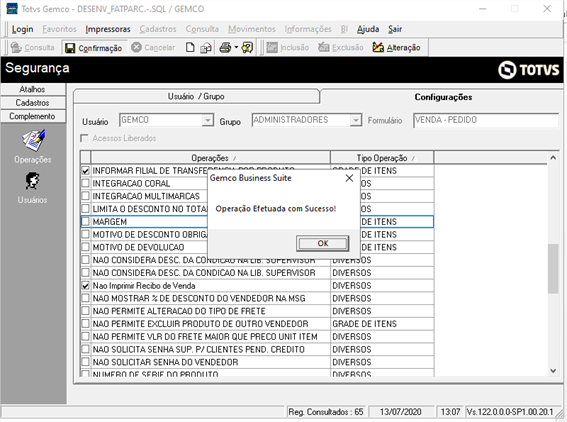The width and height of the screenshot is (567, 422).
Task: Click the Cadastros sidebar button
Action: [x=33, y=103]
